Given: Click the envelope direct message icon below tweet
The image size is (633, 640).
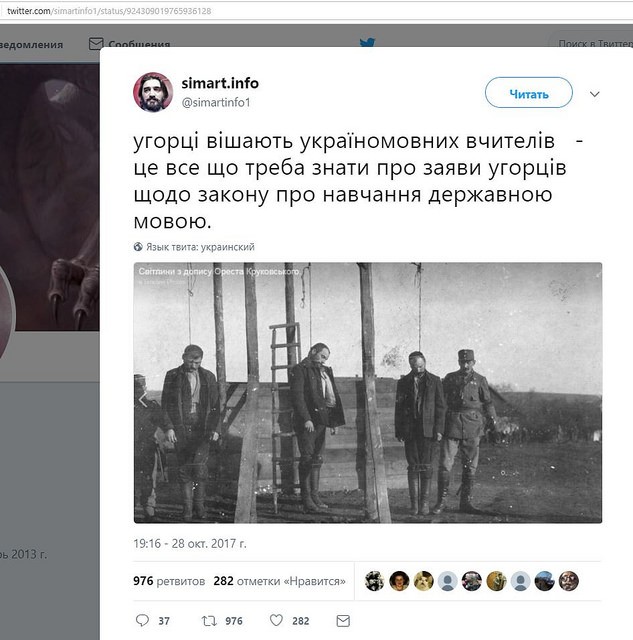Looking at the screenshot, I should click(x=343, y=621).
